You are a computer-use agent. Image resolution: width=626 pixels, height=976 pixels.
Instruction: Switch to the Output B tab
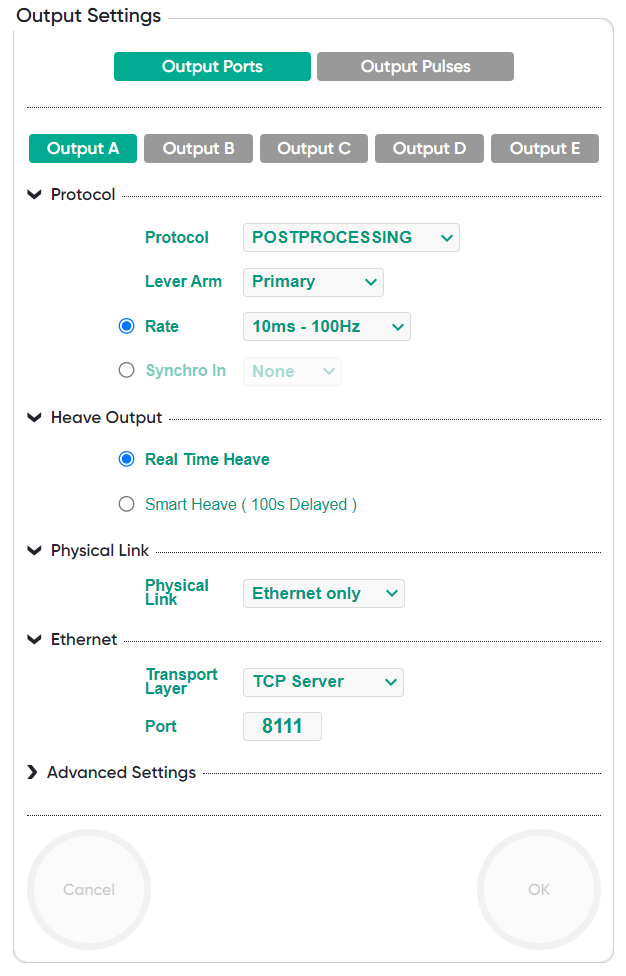point(198,149)
